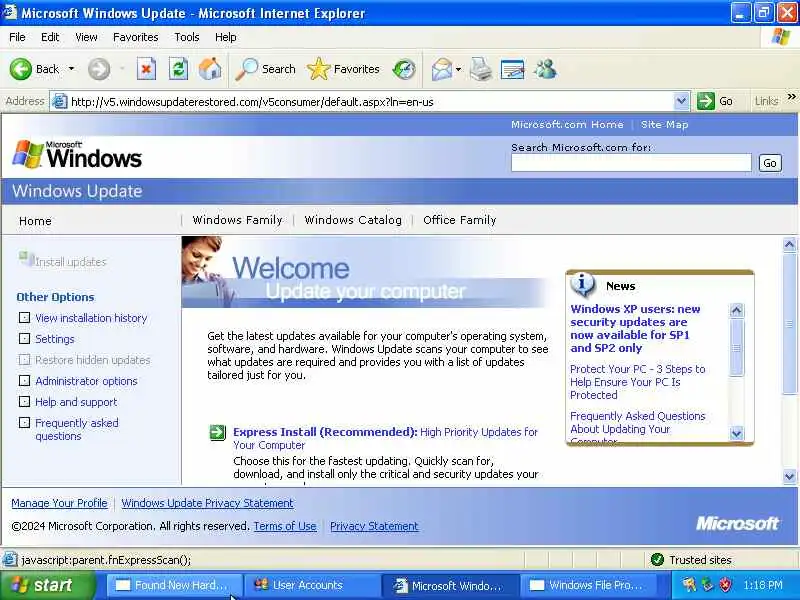The width and height of the screenshot is (800, 600).
Task: Open the Edit menu
Action: coord(50,37)
